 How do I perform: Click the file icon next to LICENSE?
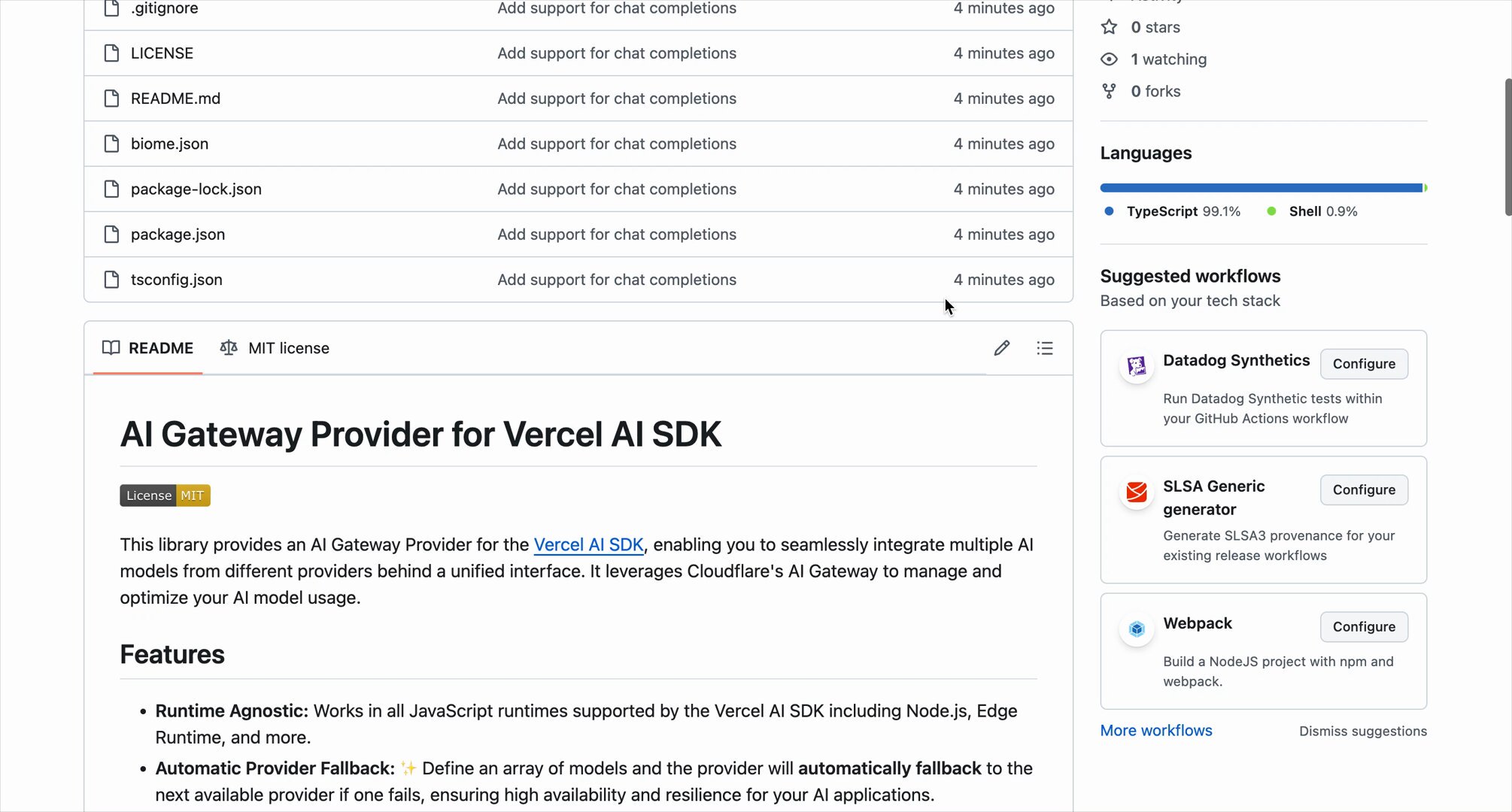tap(111, 53)
